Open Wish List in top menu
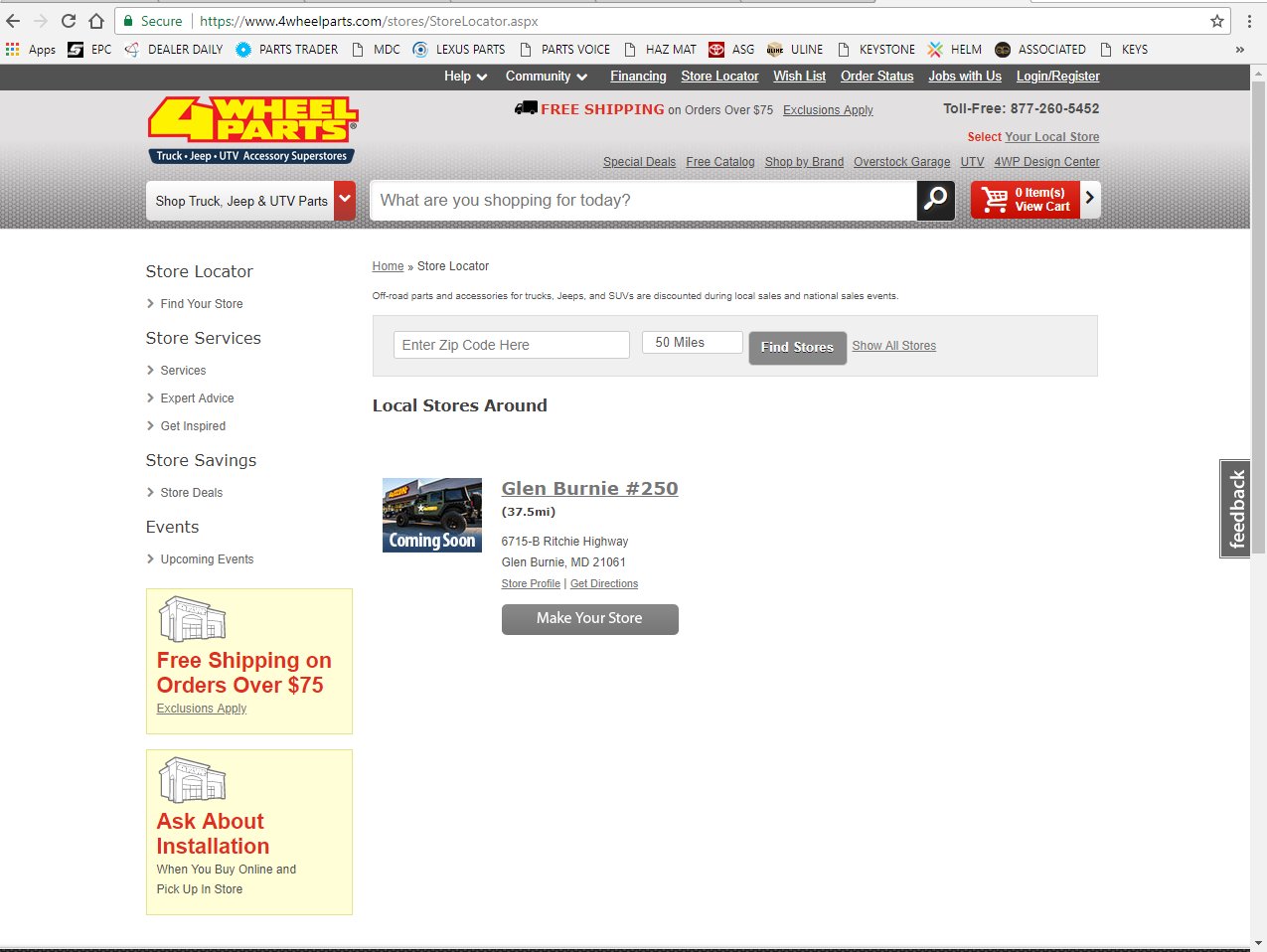The image size is (1267, 952). [800, 77]
